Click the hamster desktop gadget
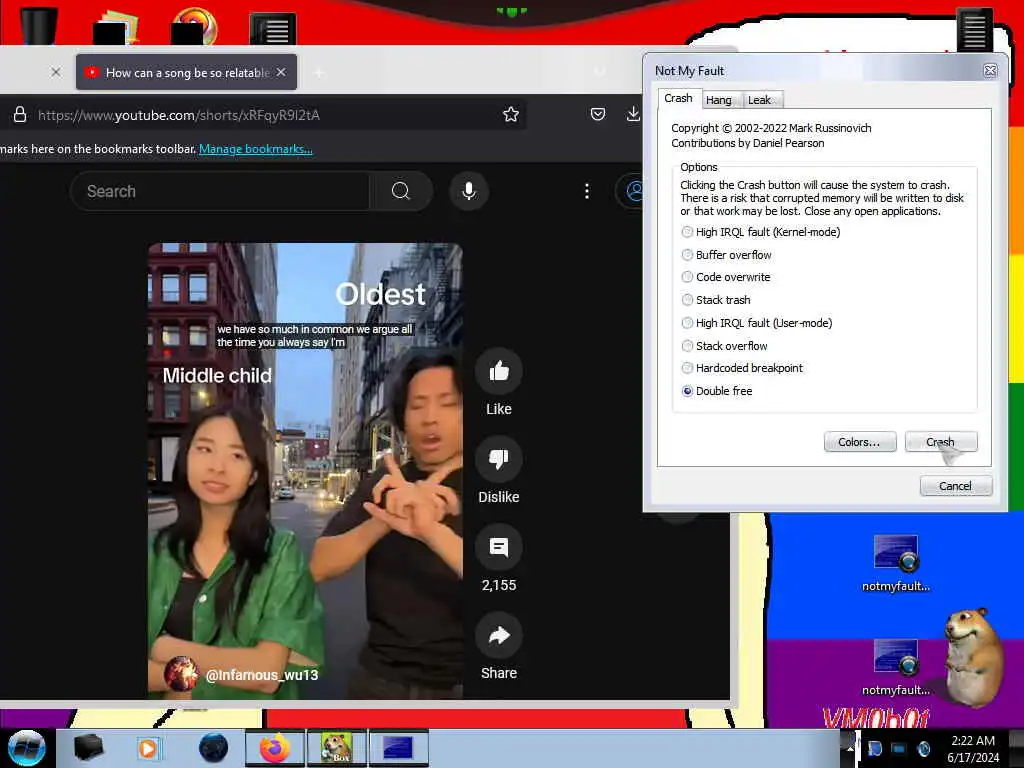The width and height of the screenshot is (1024, 768). (x=973, y=657)
